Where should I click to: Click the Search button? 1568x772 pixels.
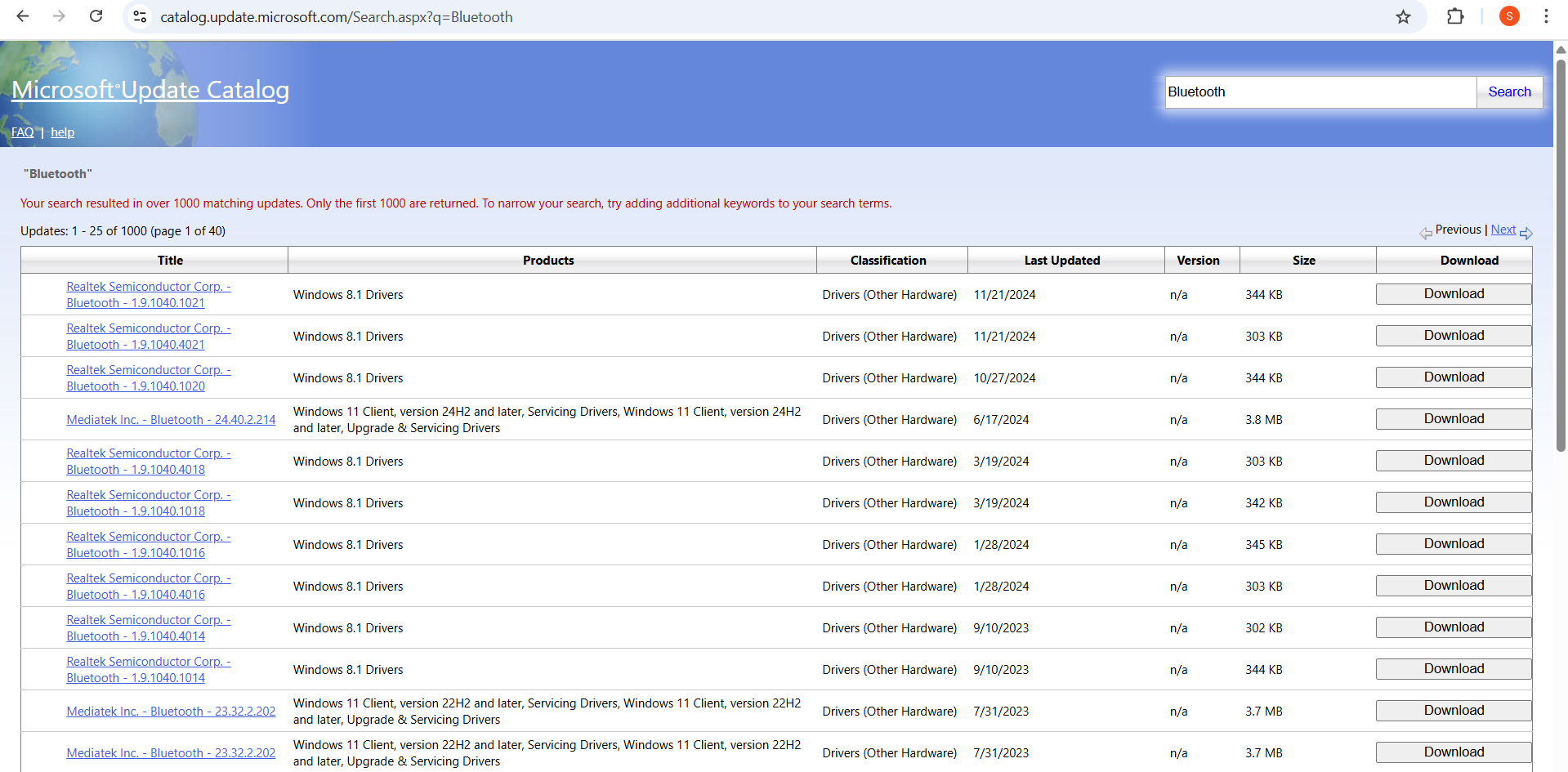1509,92
